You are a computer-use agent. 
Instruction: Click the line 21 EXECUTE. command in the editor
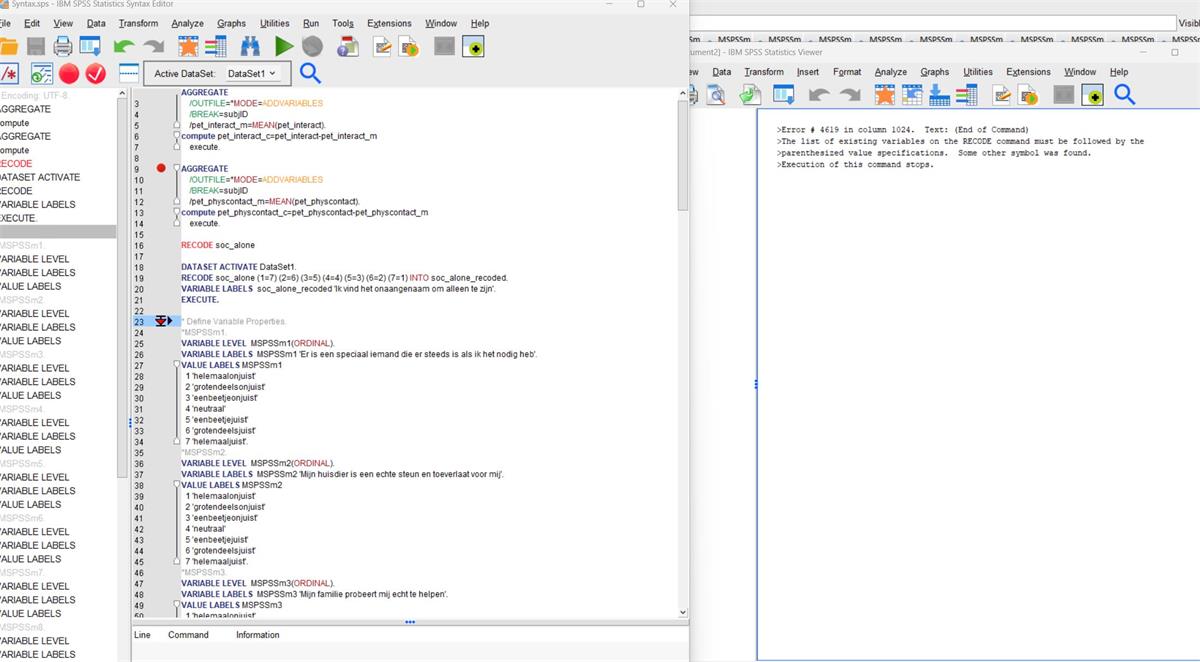(x=200, y=300)
